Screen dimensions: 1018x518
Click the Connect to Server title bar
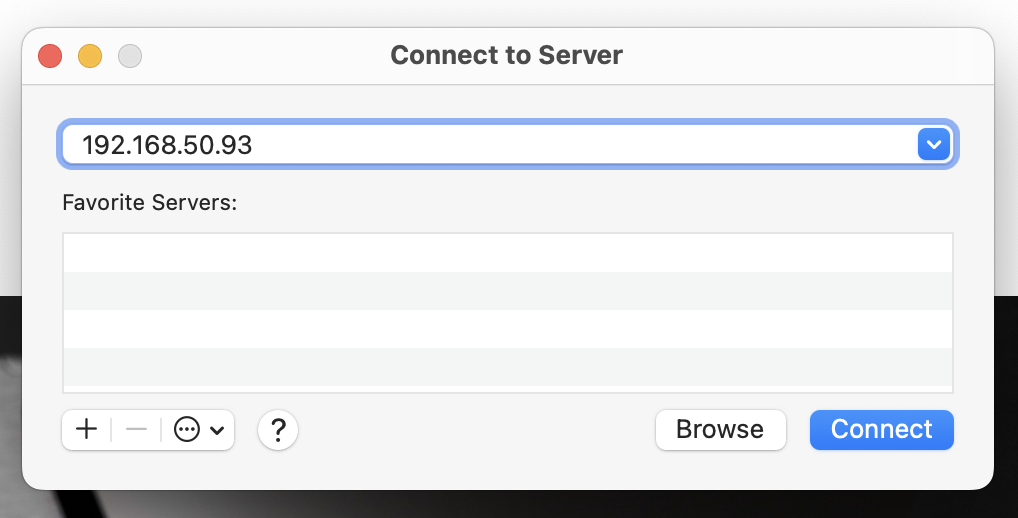pos(506,55)
